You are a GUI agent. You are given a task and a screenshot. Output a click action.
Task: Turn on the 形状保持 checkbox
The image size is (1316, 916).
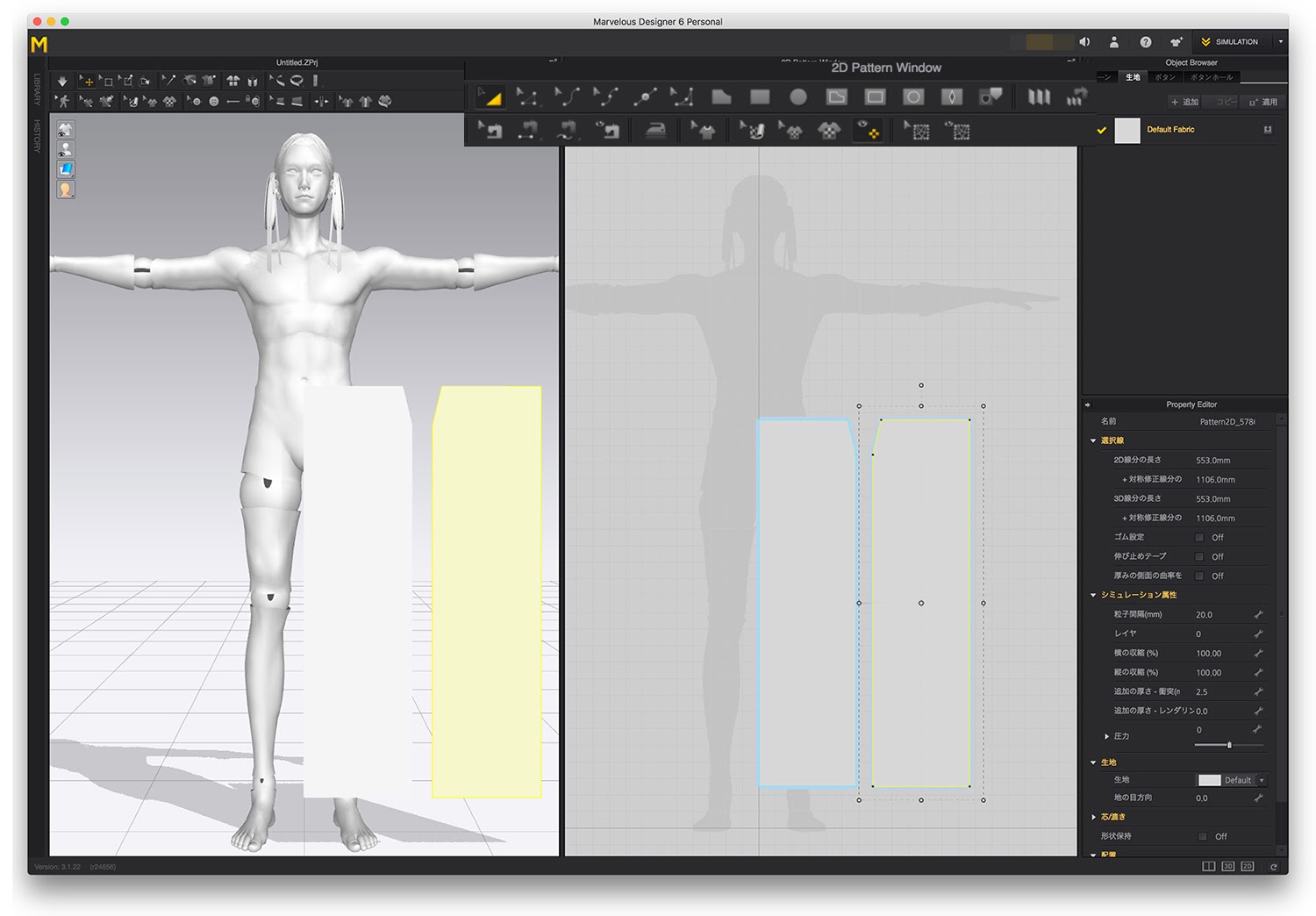point(1202,836)
